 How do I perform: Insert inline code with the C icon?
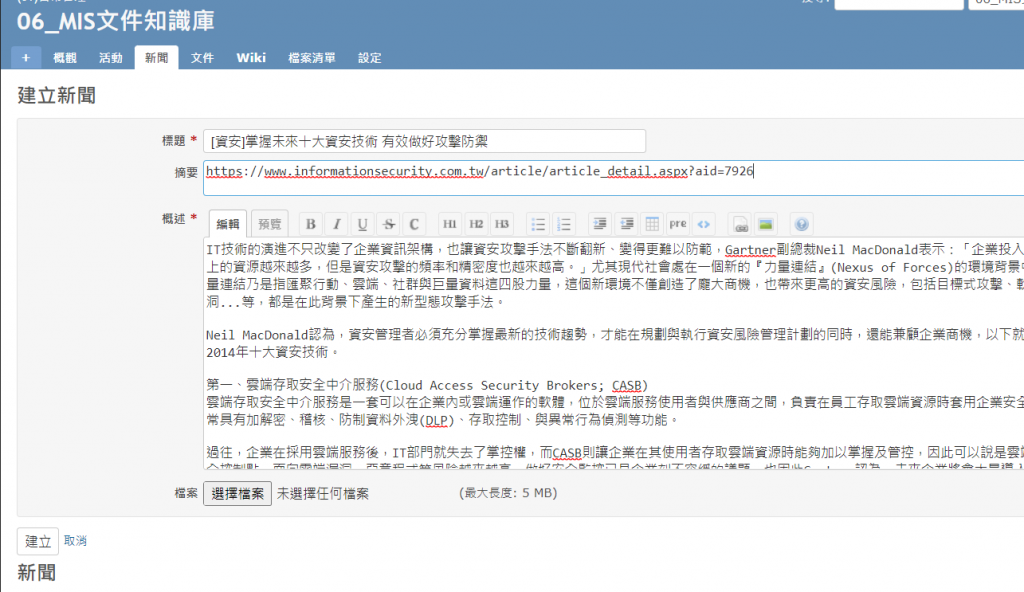pos(414,224)
